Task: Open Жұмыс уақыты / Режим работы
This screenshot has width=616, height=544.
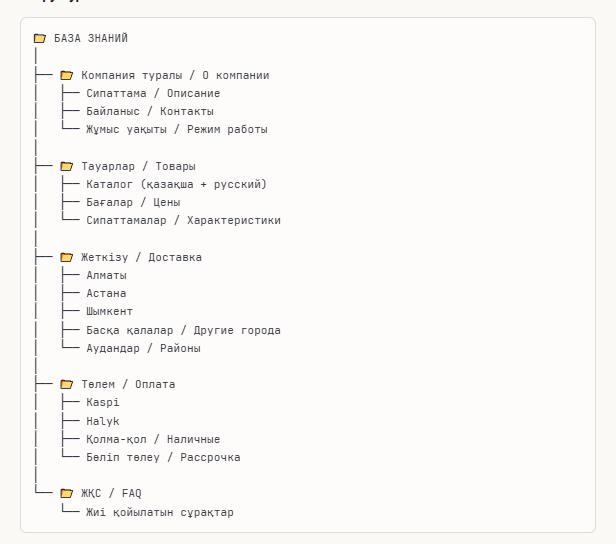Action: coord(177,129)
